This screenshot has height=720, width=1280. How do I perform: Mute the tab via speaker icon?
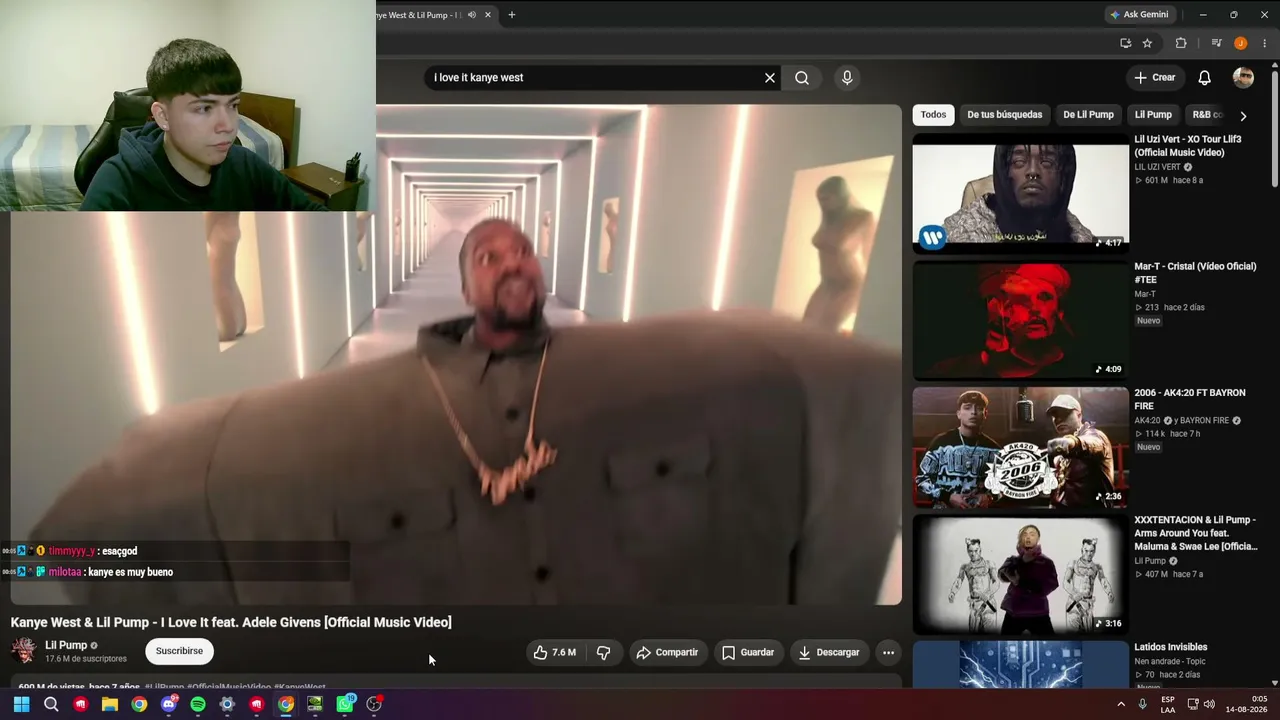tap(471, 15)
